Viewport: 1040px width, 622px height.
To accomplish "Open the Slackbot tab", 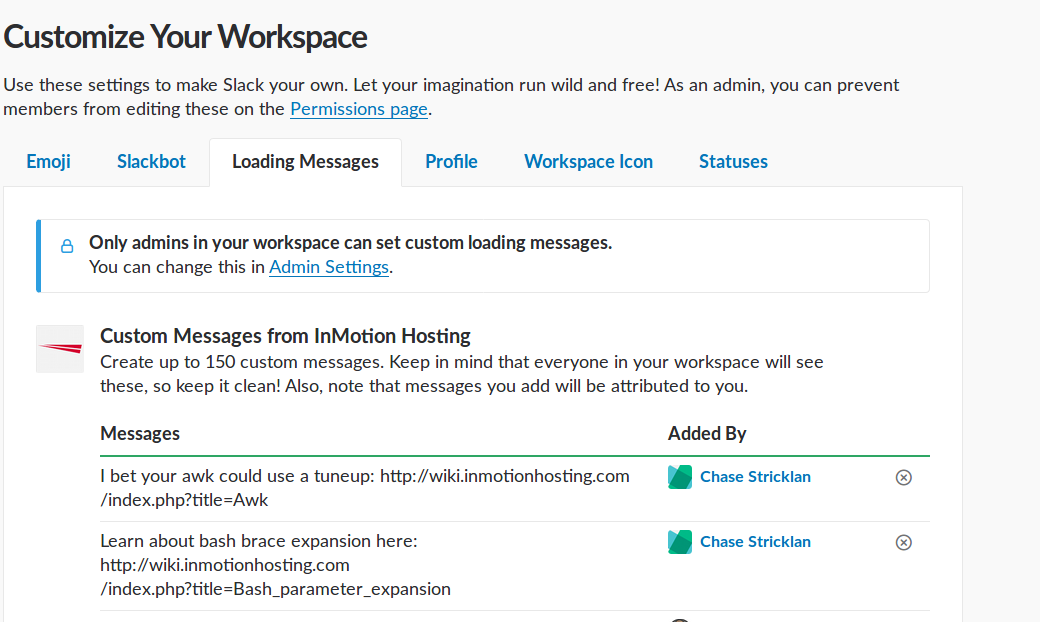I will pos(151,161).
